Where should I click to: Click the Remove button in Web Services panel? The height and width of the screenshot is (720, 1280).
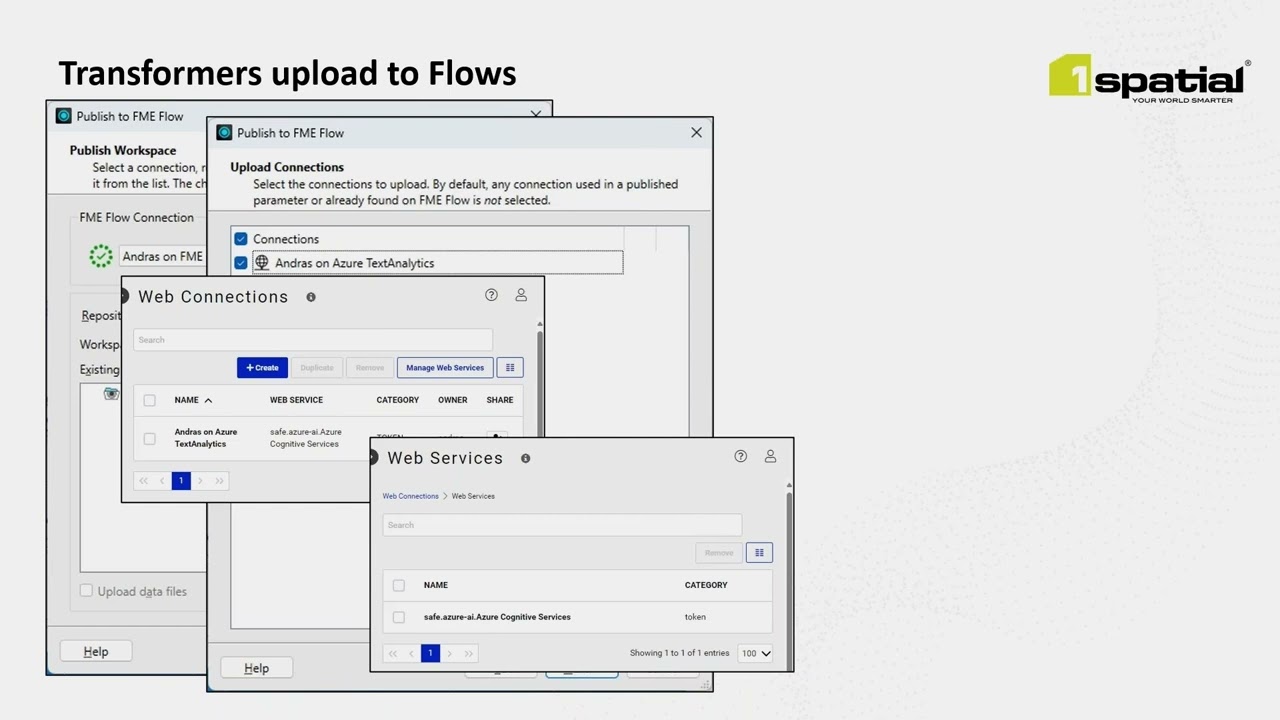pos(719,553)
